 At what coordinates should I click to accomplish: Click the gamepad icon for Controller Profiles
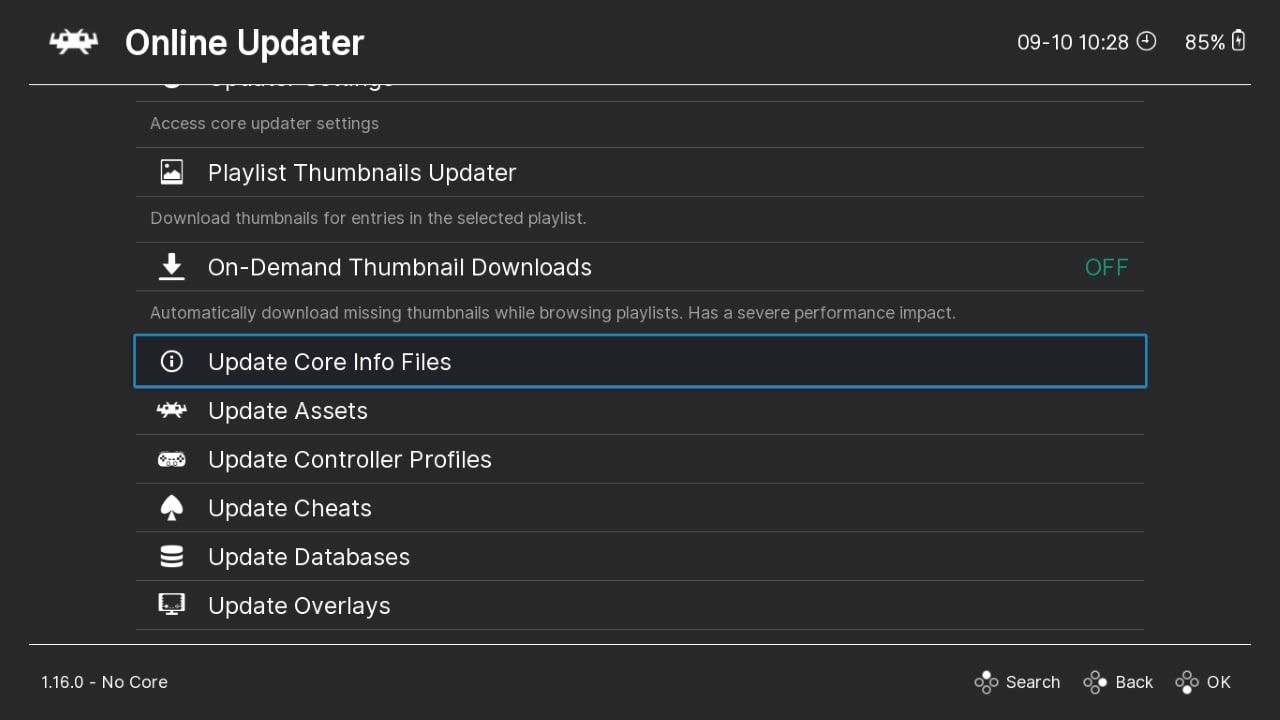(x=172, y=459)
